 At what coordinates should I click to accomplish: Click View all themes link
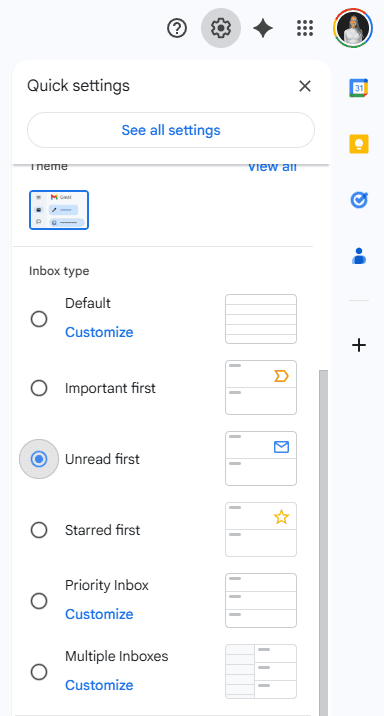(272, 166)
